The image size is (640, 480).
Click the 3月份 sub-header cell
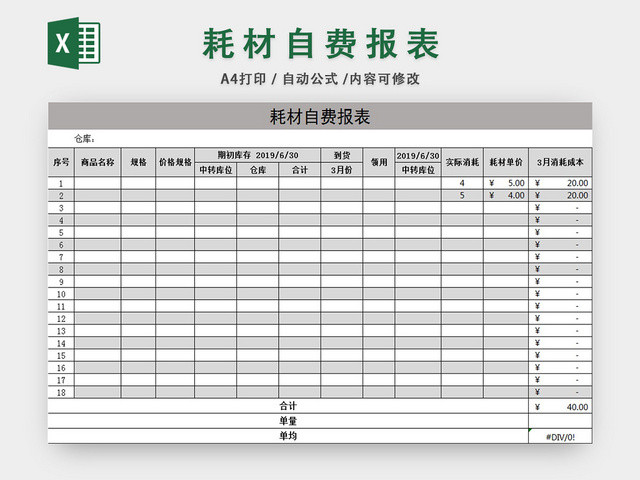342,170
